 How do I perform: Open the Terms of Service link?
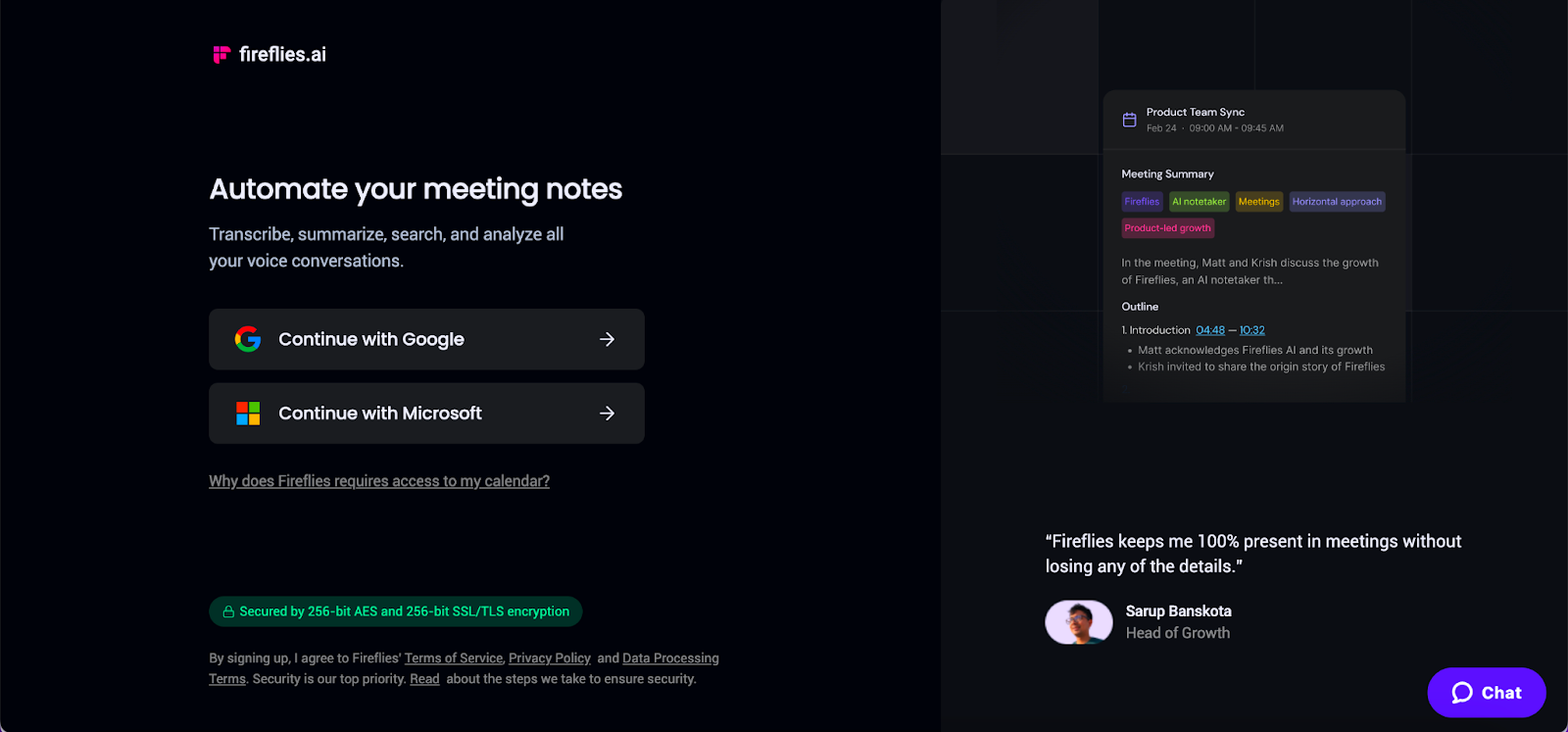point(453,658)
